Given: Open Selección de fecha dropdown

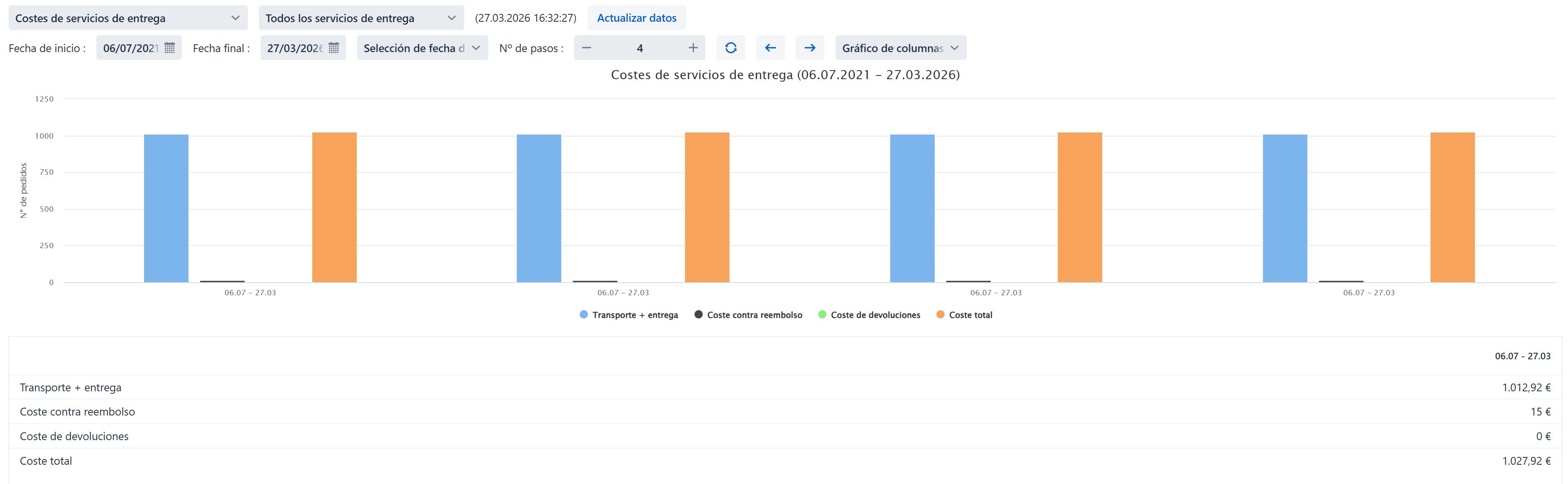Looking at the screenshot, I should click(x=422, y=48).
